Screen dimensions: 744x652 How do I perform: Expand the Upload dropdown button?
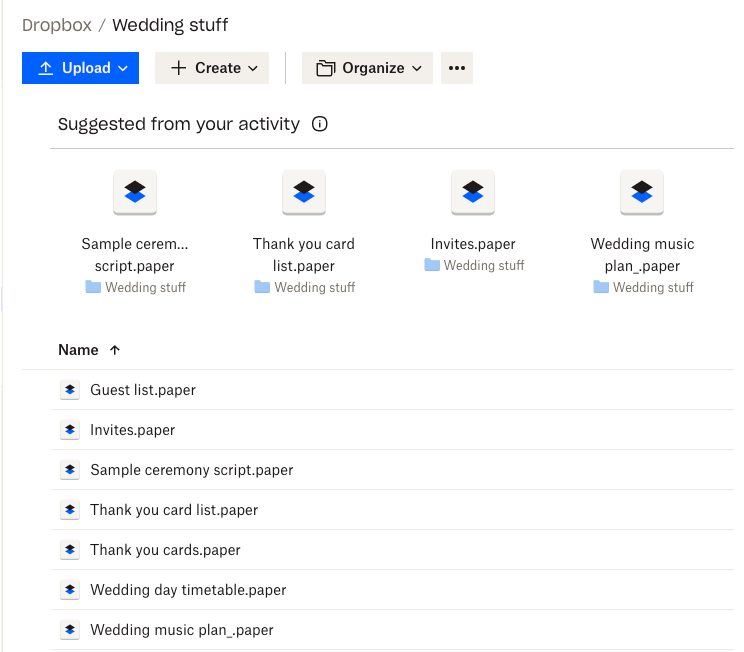point(81,68)
